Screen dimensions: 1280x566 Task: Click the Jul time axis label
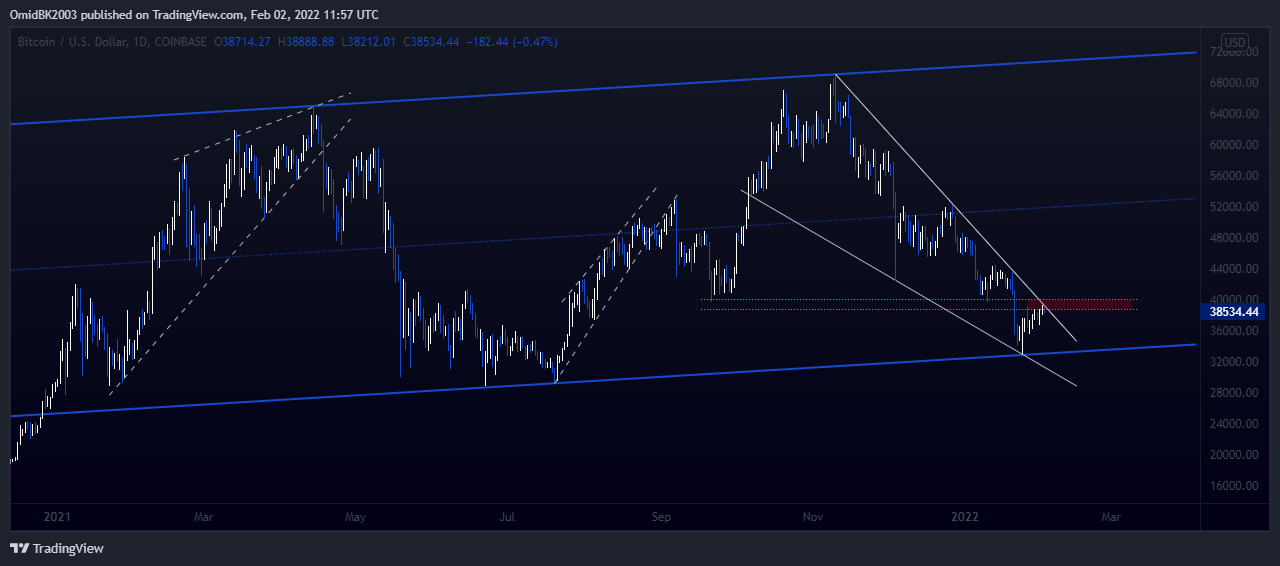tap(507, 517)
